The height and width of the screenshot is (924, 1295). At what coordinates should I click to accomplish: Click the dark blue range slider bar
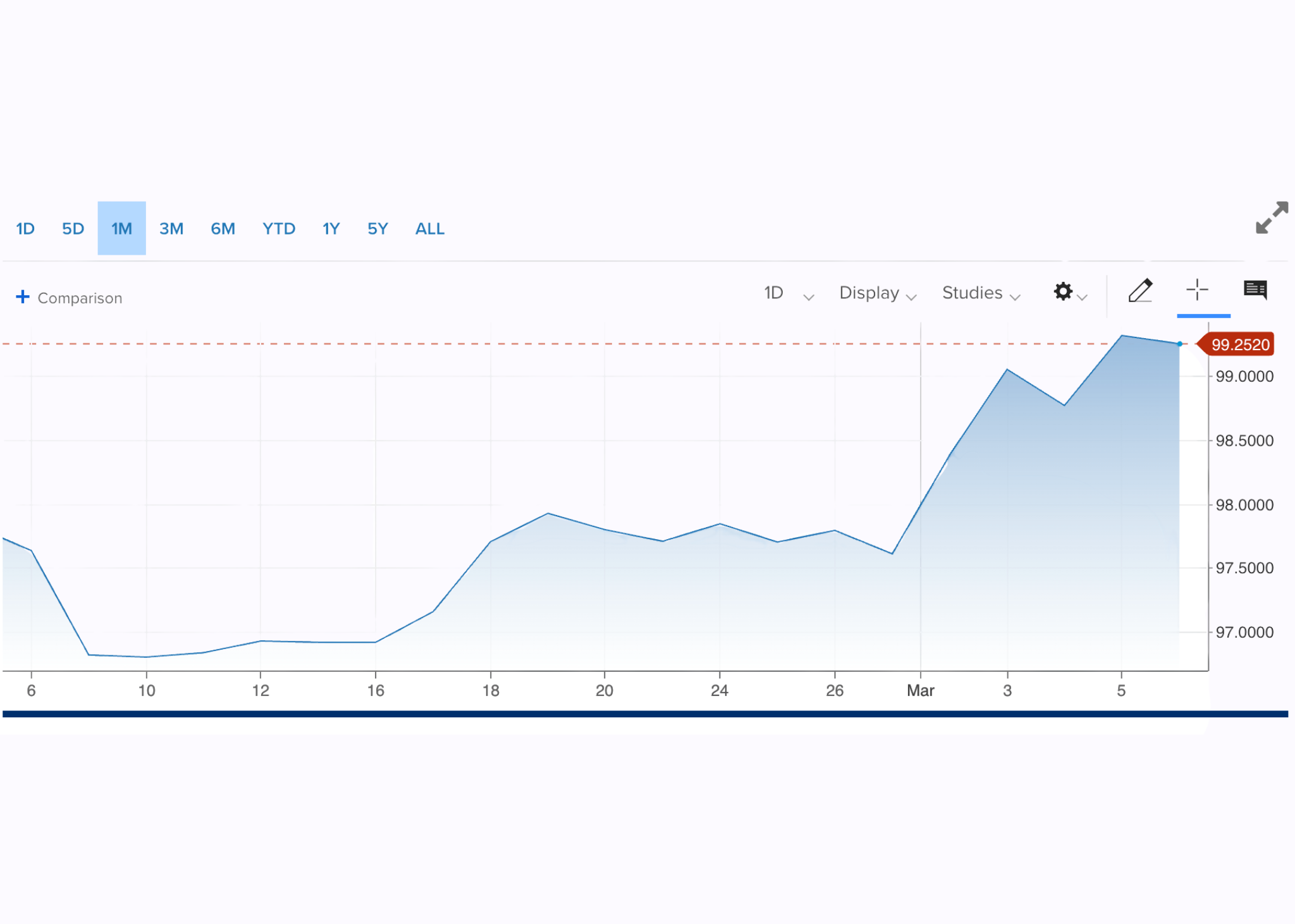click(x=645, y=714)
